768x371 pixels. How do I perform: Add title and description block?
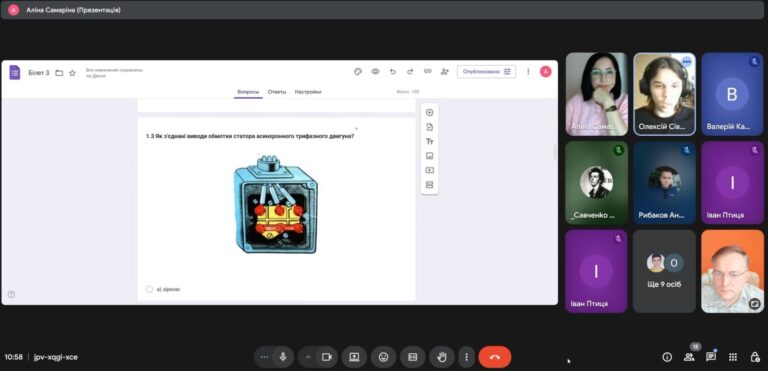click(430, 142)
